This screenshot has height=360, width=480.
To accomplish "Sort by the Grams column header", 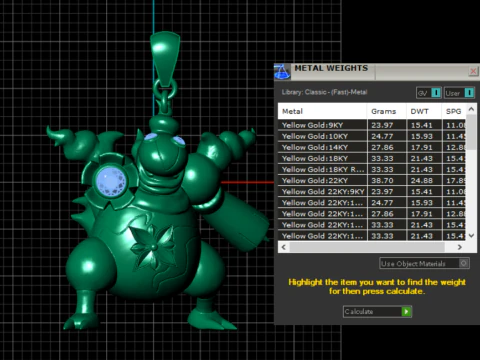I will click(x=387, y=111).
